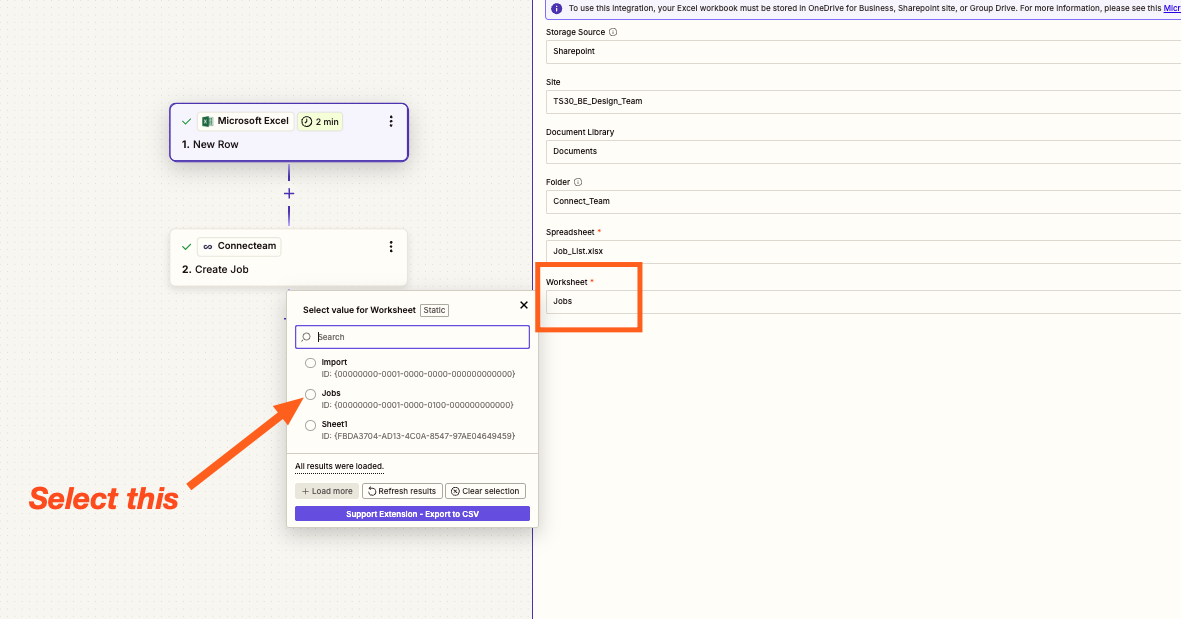Image resolution: width=1181 pixels, height=619 pixels.
Task: Open the Worksheet dropdown showing Jobs
Action: [x=863, y=301]
